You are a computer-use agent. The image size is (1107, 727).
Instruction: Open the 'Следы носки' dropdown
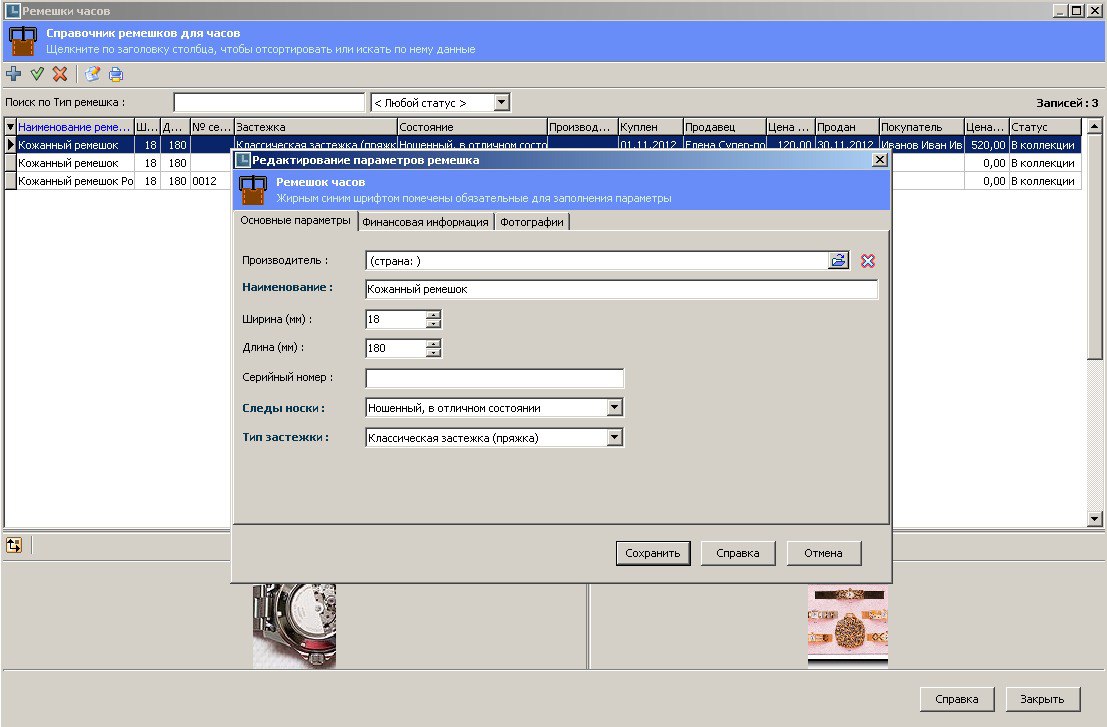[615, 408]
